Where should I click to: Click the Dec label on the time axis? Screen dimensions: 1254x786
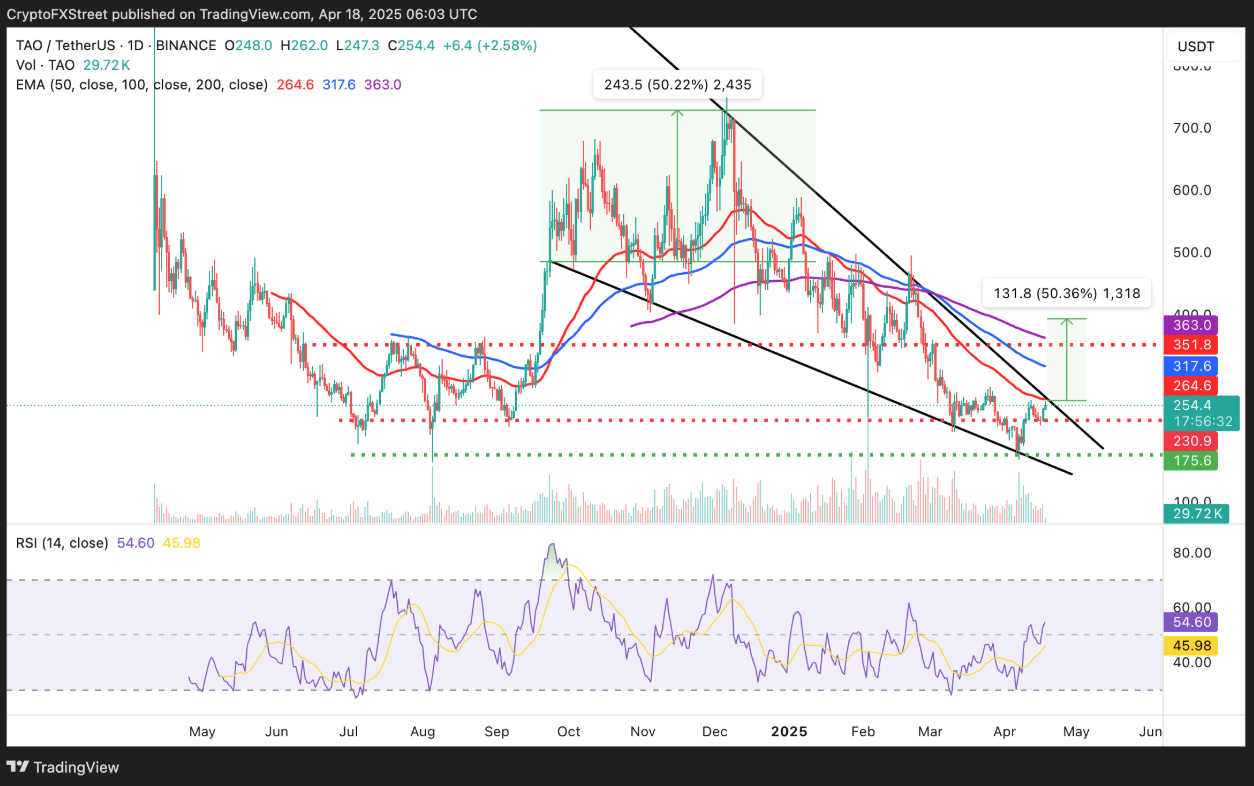714,732
